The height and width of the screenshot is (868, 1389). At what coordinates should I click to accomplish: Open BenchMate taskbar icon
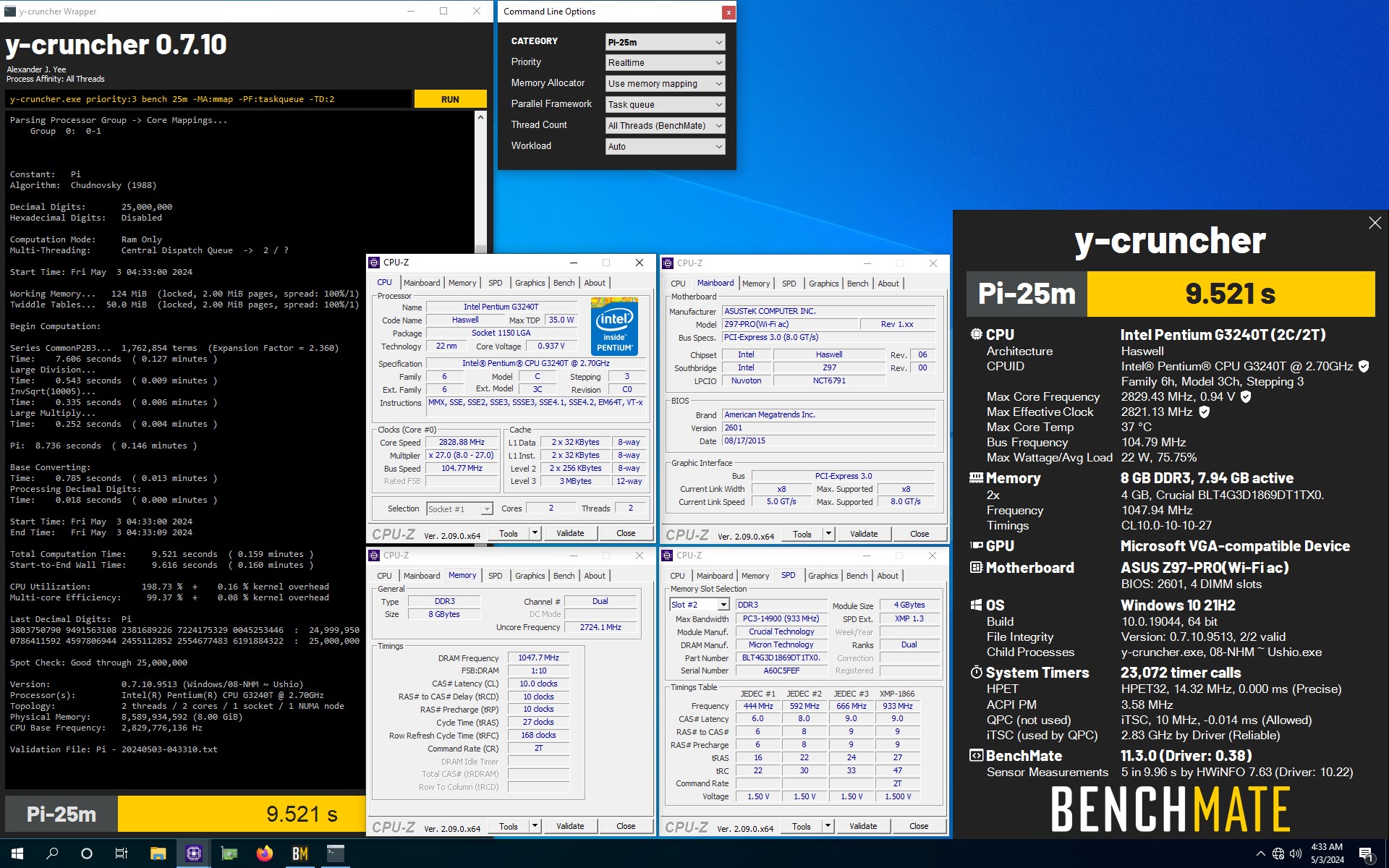300,854
